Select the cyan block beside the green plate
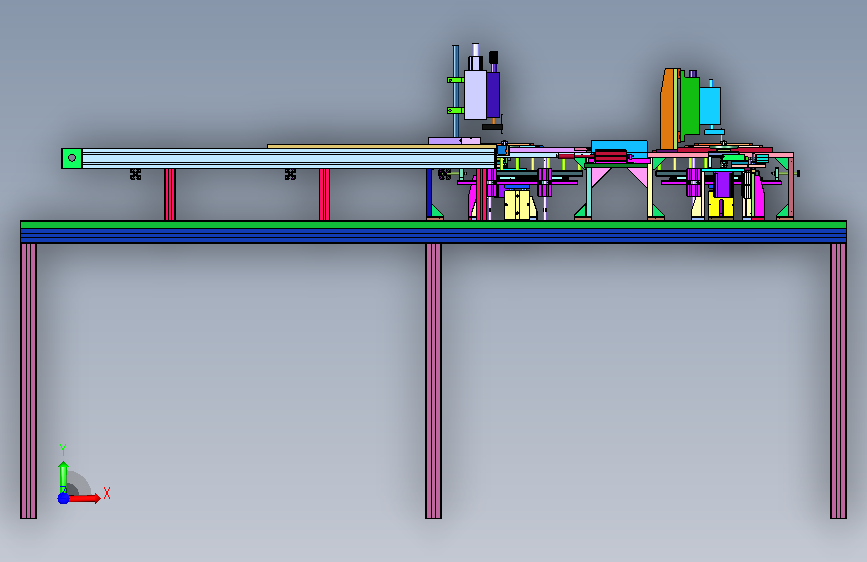 click(x=711, y=106)
